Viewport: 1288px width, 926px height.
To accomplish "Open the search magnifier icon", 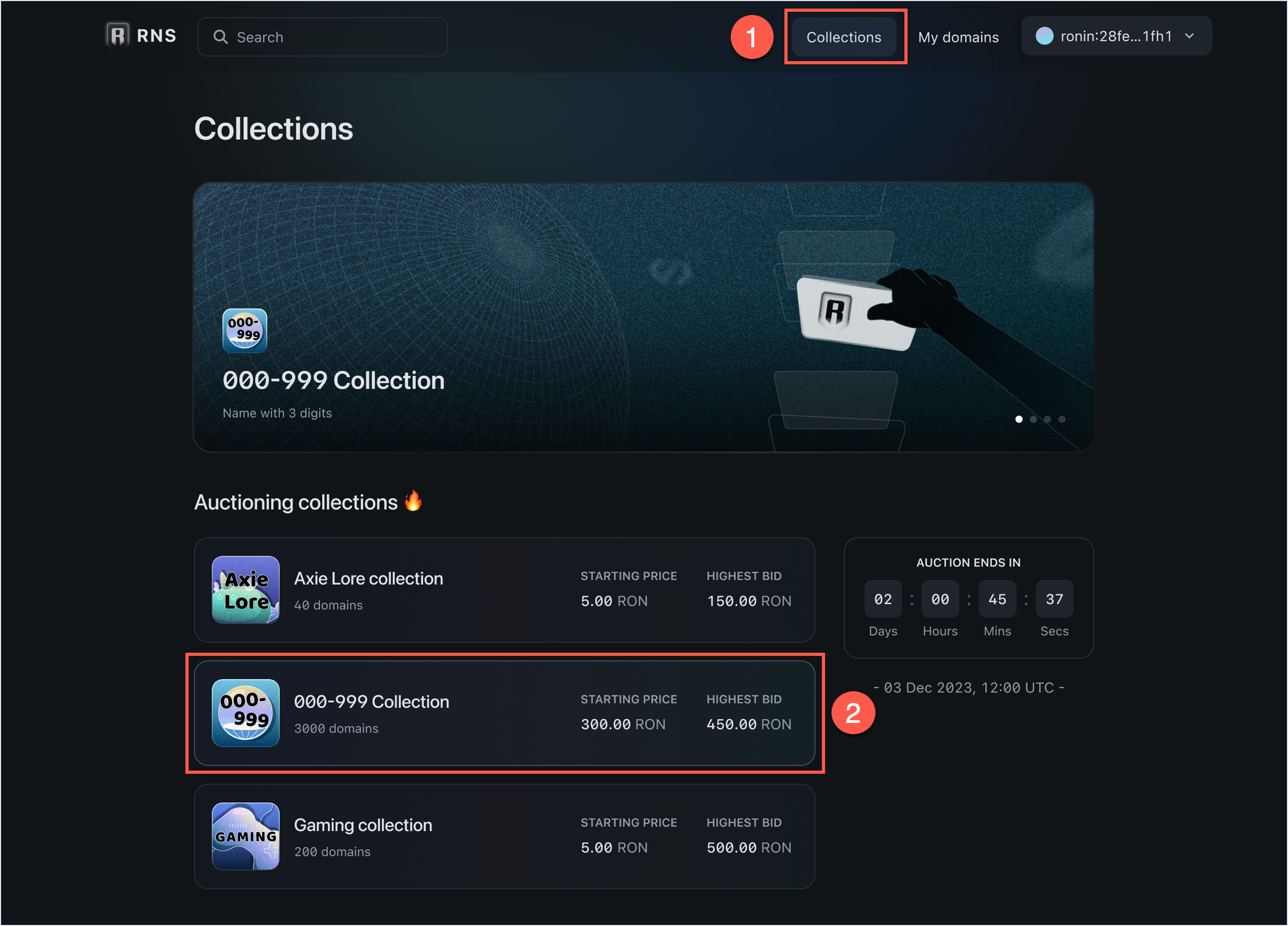I will (x=221, y=36).
